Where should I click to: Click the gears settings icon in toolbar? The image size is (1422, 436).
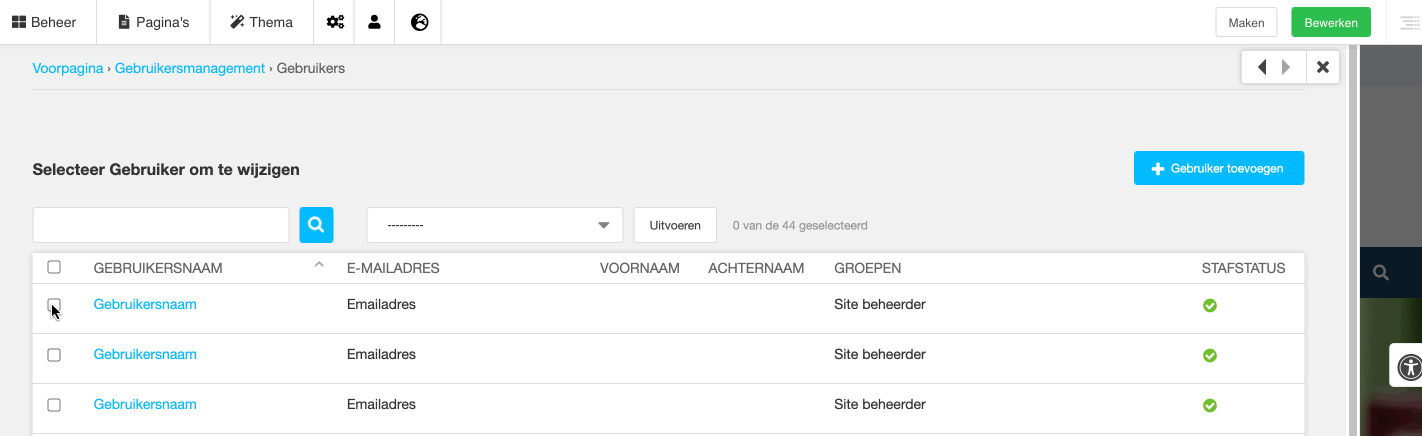(x=335, y=22)
